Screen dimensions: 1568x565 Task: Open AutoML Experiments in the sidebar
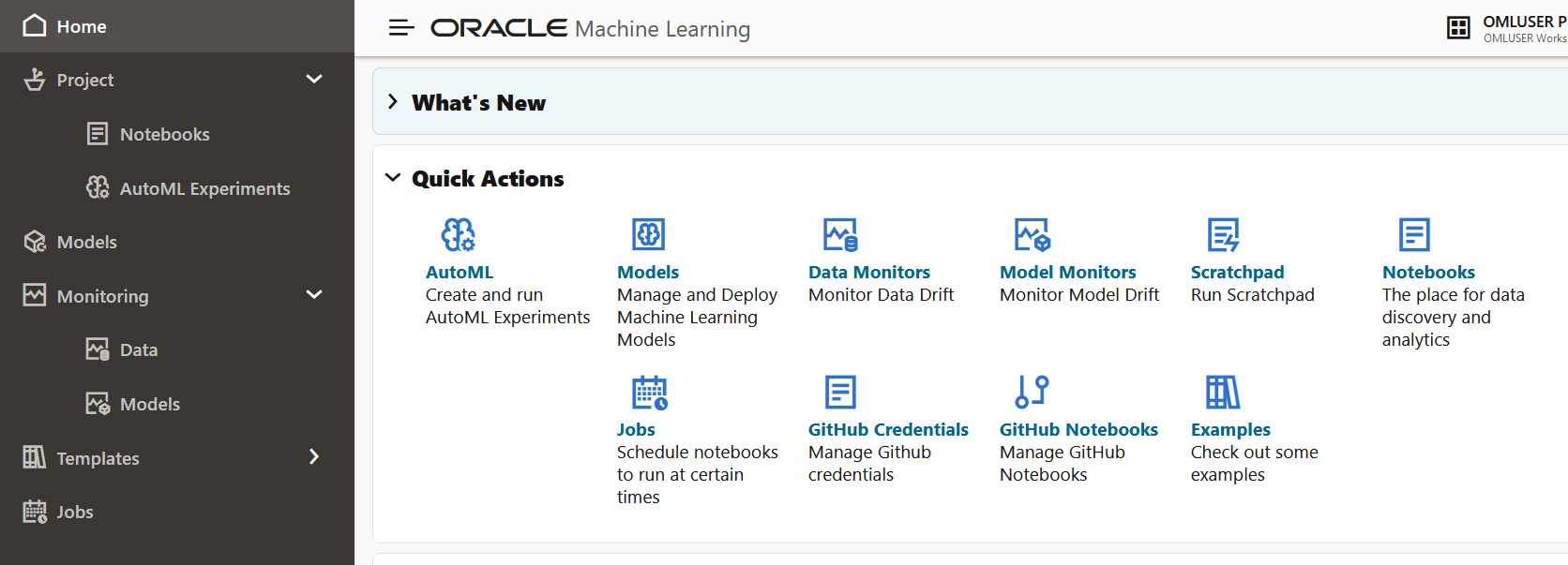[x=204, y=188]
